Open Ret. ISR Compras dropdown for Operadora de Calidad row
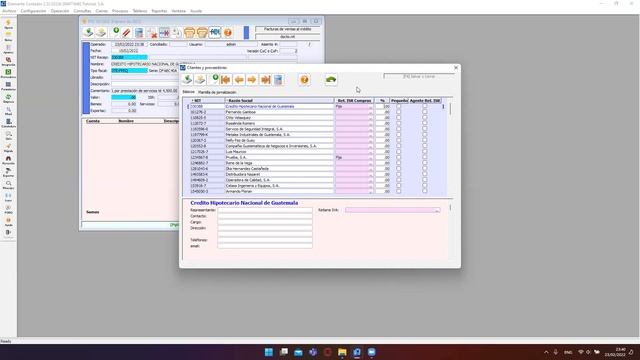The width and height of the screenshot is (640, 360). [371, 180]
